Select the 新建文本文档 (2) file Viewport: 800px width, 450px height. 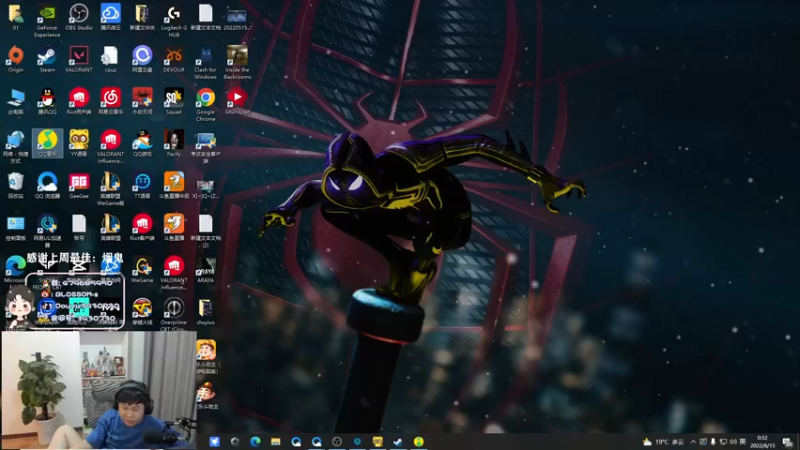tap(205, 231)
